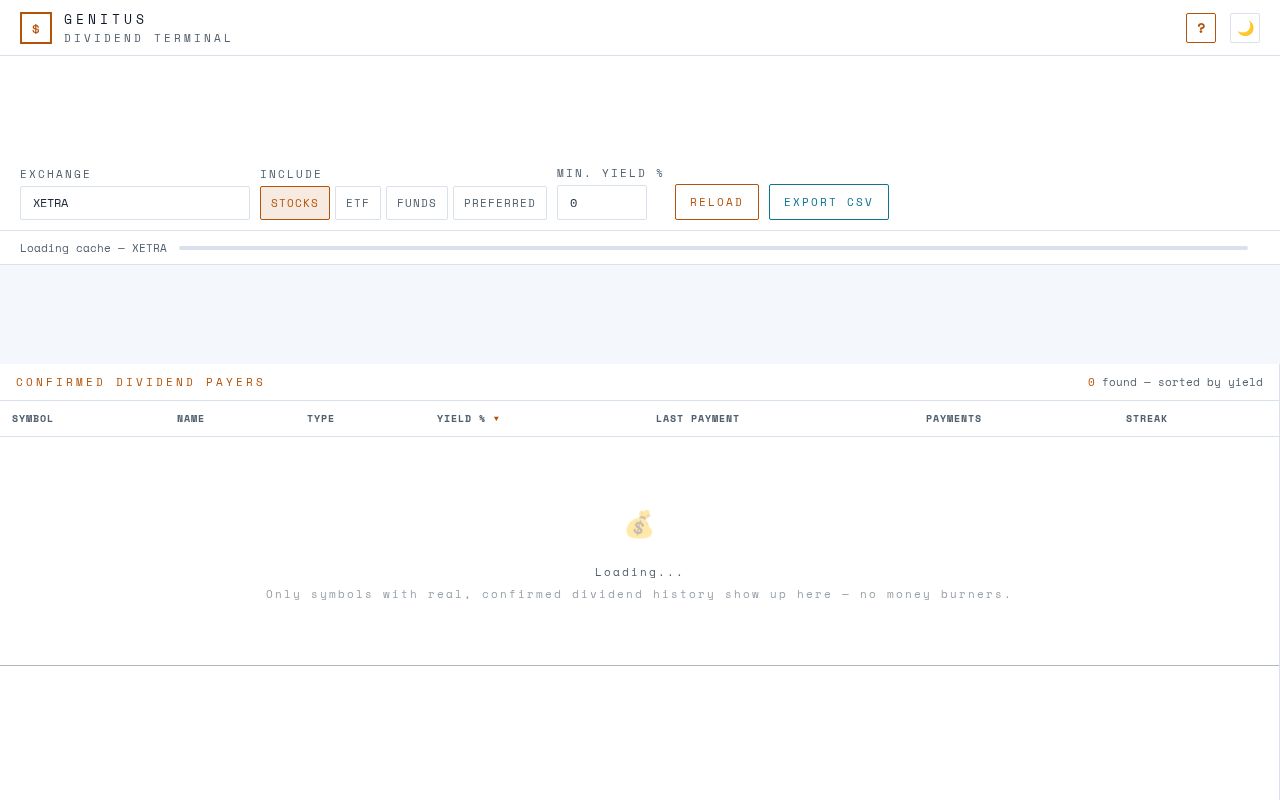Toggle dark mode with the moon icon
Screen dimensions: 1280x800
(x=1245, y=28)
